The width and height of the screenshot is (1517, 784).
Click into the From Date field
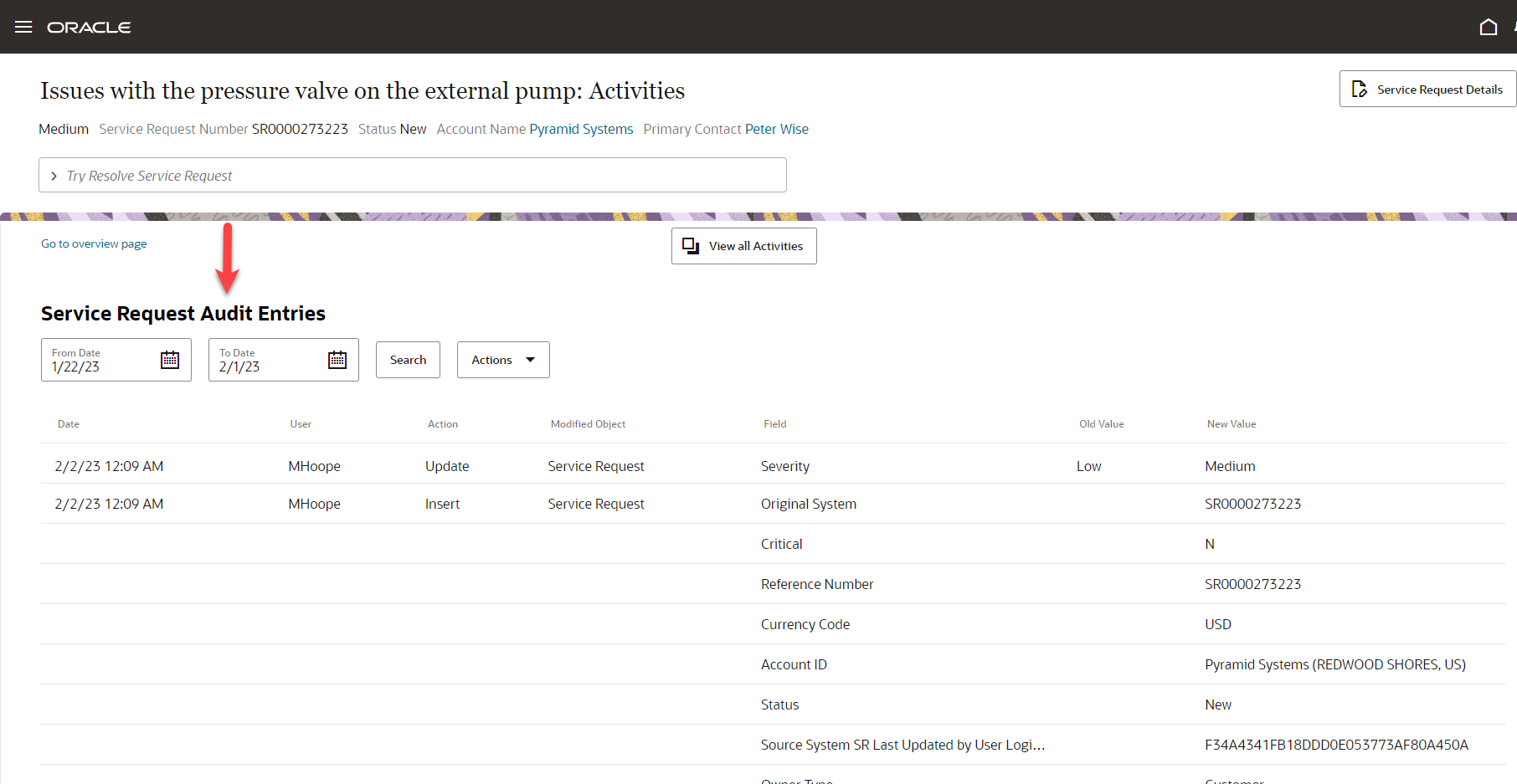click(x=100, y=366)
